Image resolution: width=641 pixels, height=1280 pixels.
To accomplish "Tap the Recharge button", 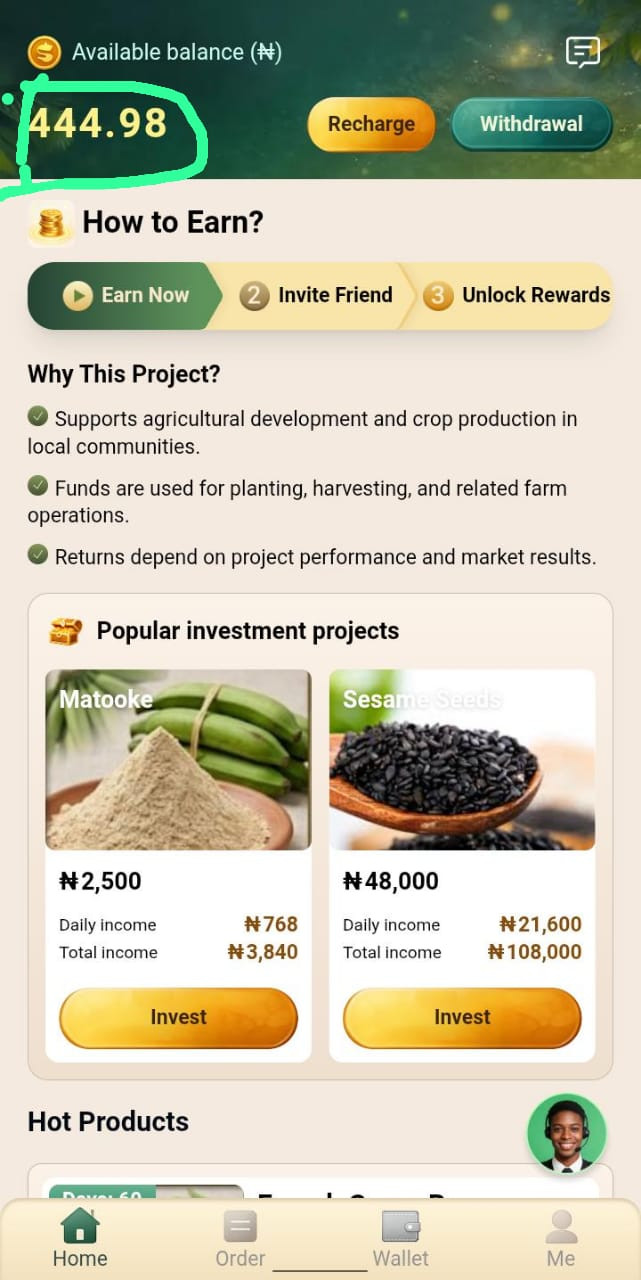I will click(x=371, y=124).
